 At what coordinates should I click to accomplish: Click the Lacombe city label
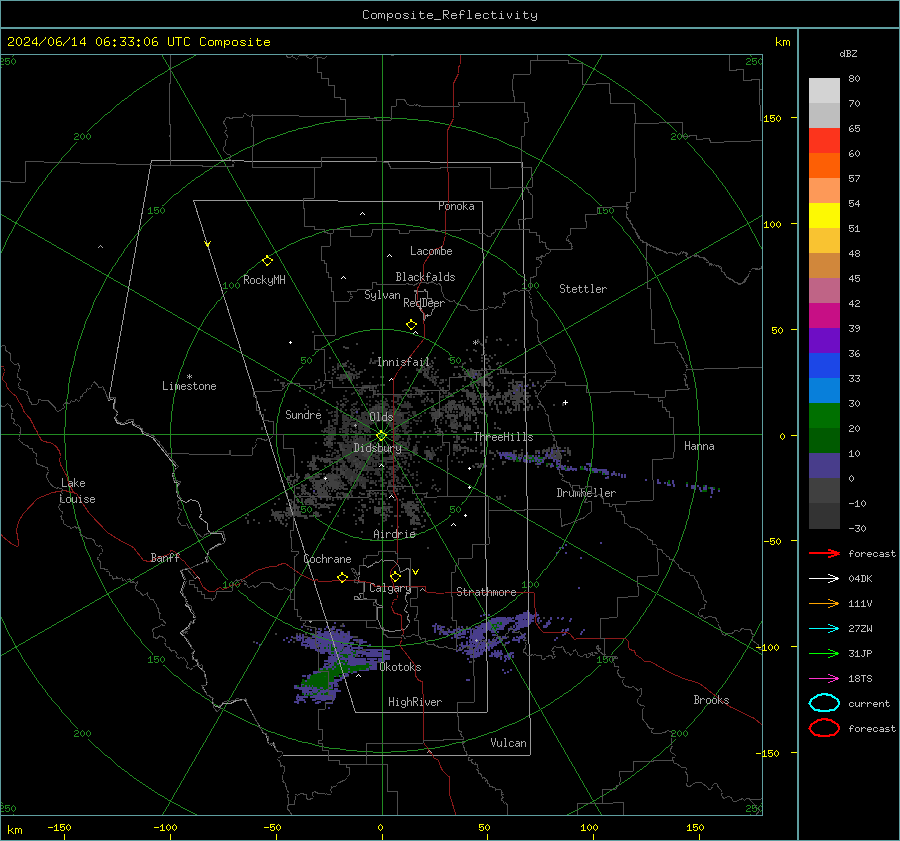pyautogui.click(x=431, y=251)
